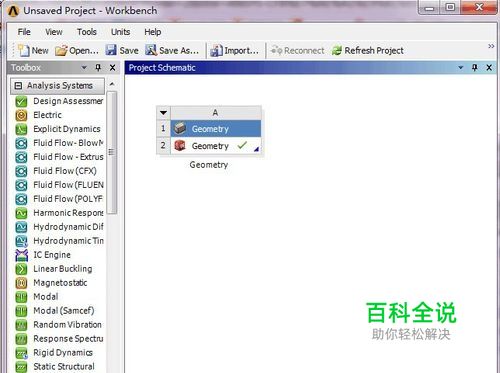Image resolution: width=500 pixels, height=373 pixels.
Task: Click the Explicit Dynamics icon
Action: 21,129
